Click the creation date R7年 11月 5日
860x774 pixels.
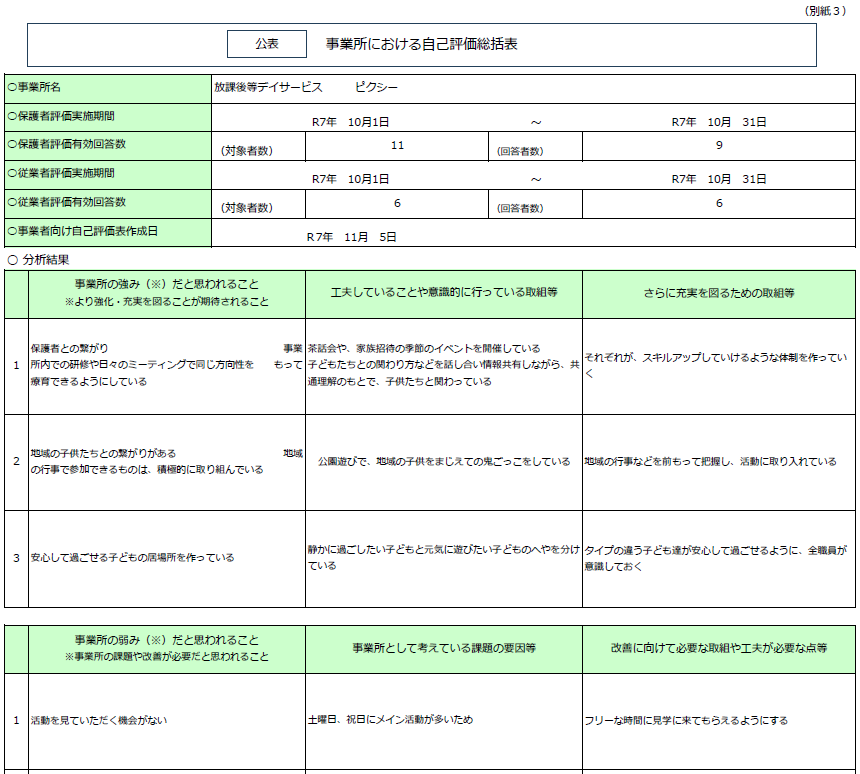(351, 238)
